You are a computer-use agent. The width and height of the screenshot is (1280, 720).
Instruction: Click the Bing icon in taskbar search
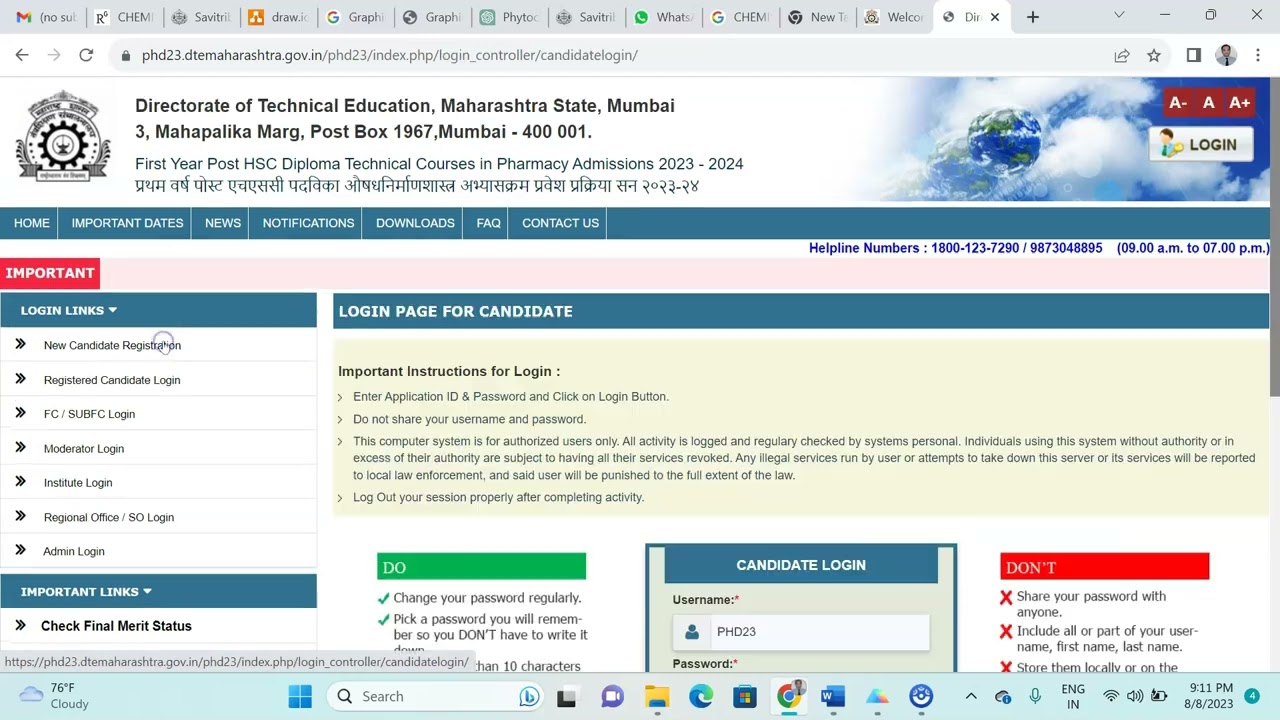[x=529, y=696]
